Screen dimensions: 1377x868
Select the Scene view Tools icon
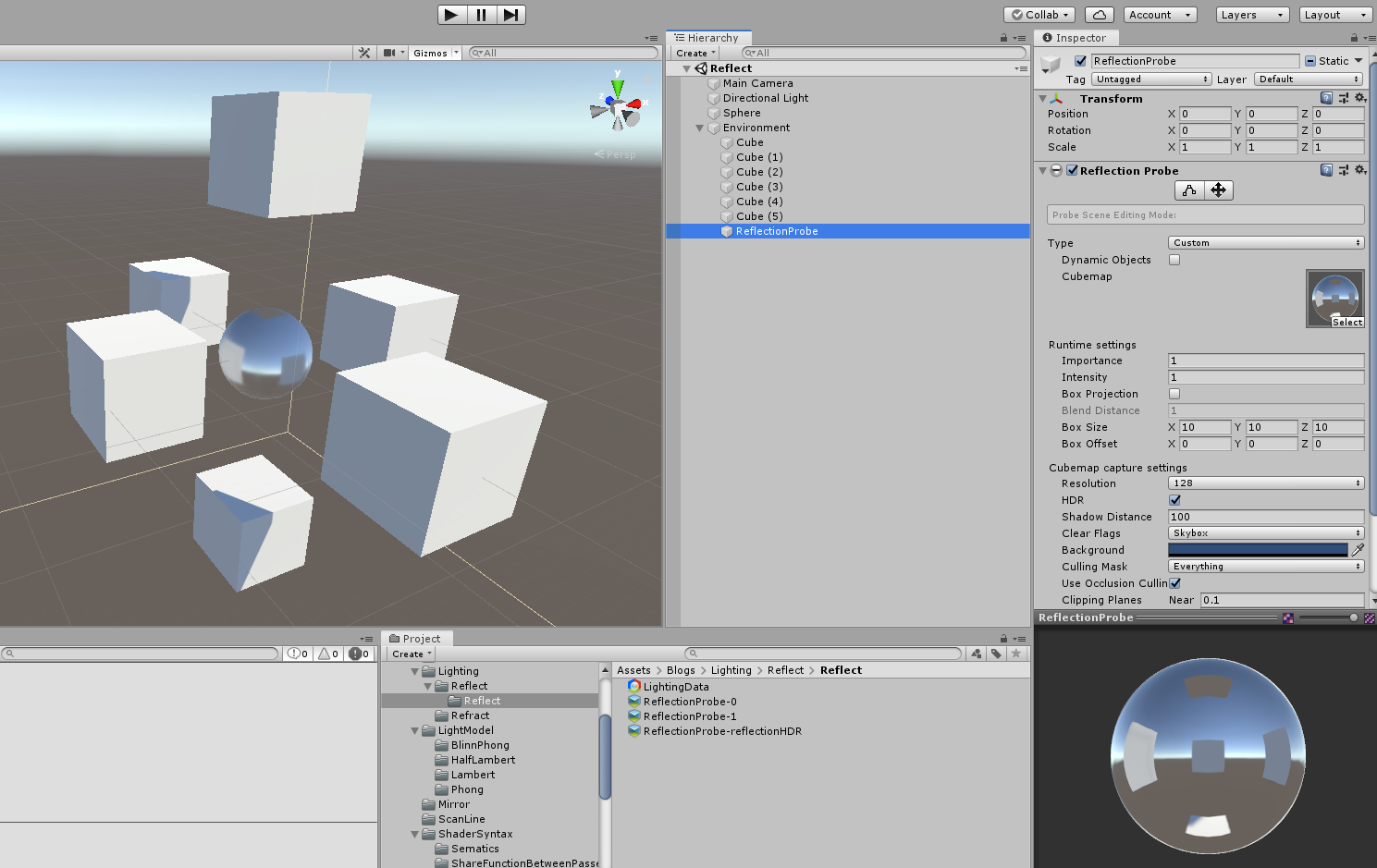(x=364, y=53)
